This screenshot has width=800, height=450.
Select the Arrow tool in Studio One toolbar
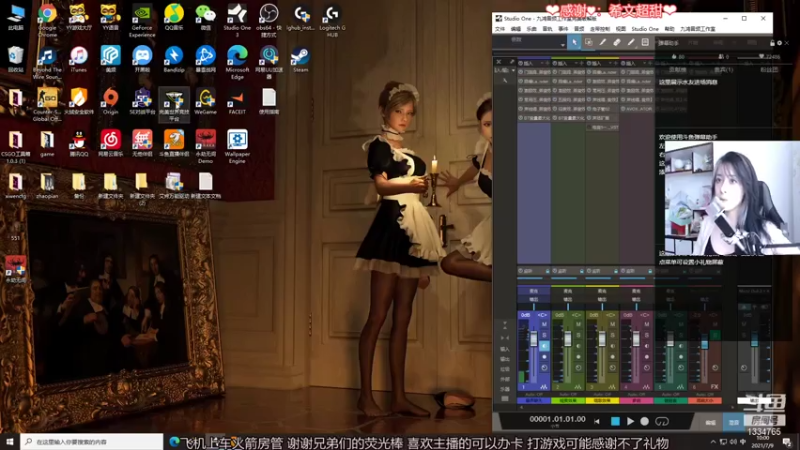pyautogui.click(x=574, y=43)
